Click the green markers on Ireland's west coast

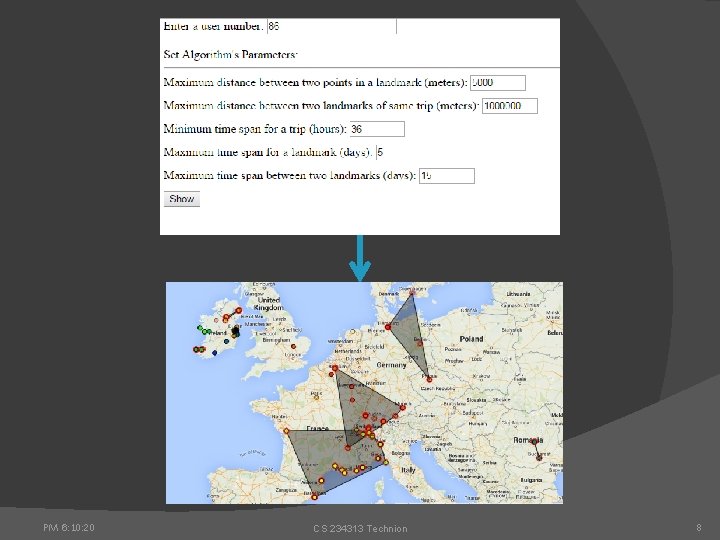pos(204,330)
